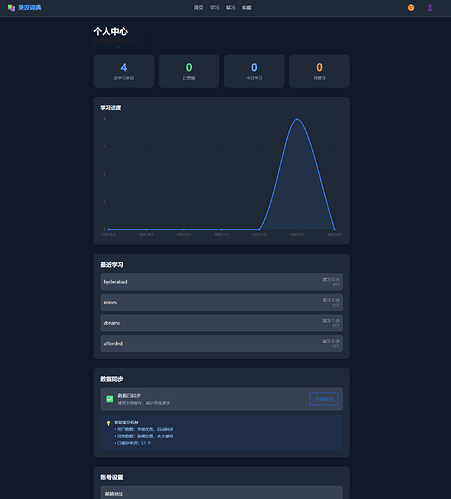Click the 数据同步 section title
The image size is (451, 499).
pos(112,379)
